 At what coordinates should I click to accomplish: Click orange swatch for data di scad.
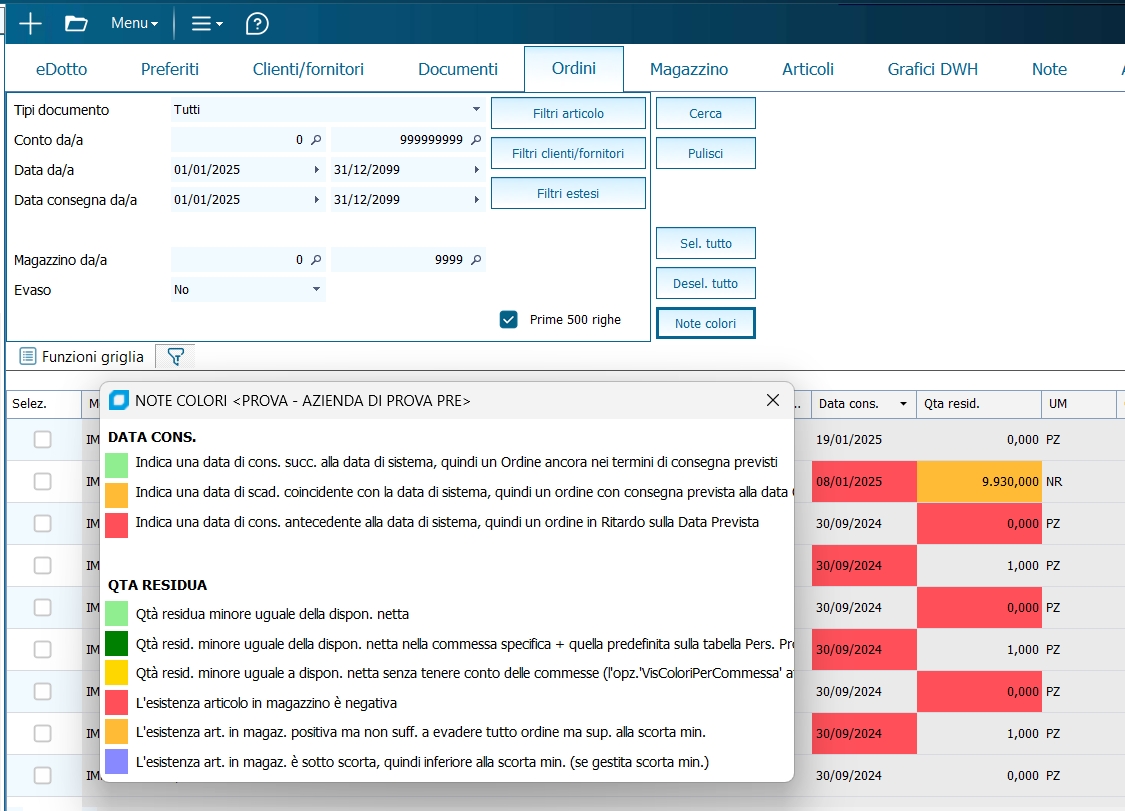116,494
